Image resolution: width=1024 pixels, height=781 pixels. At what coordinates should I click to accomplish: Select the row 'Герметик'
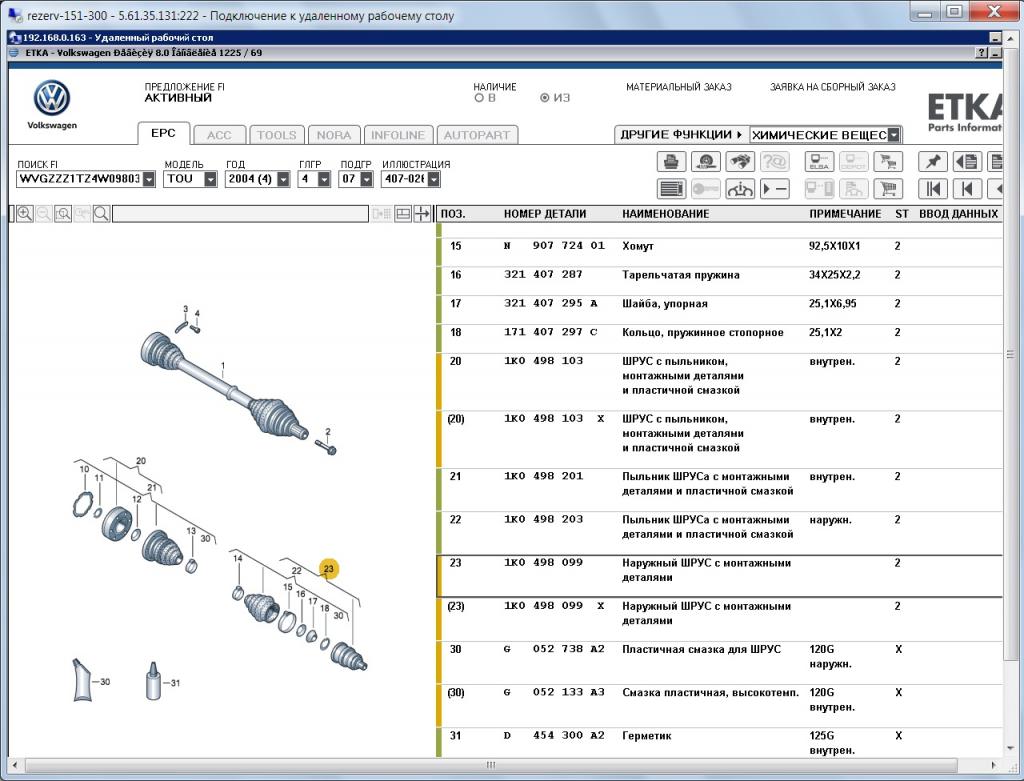(x=719, y=742)
